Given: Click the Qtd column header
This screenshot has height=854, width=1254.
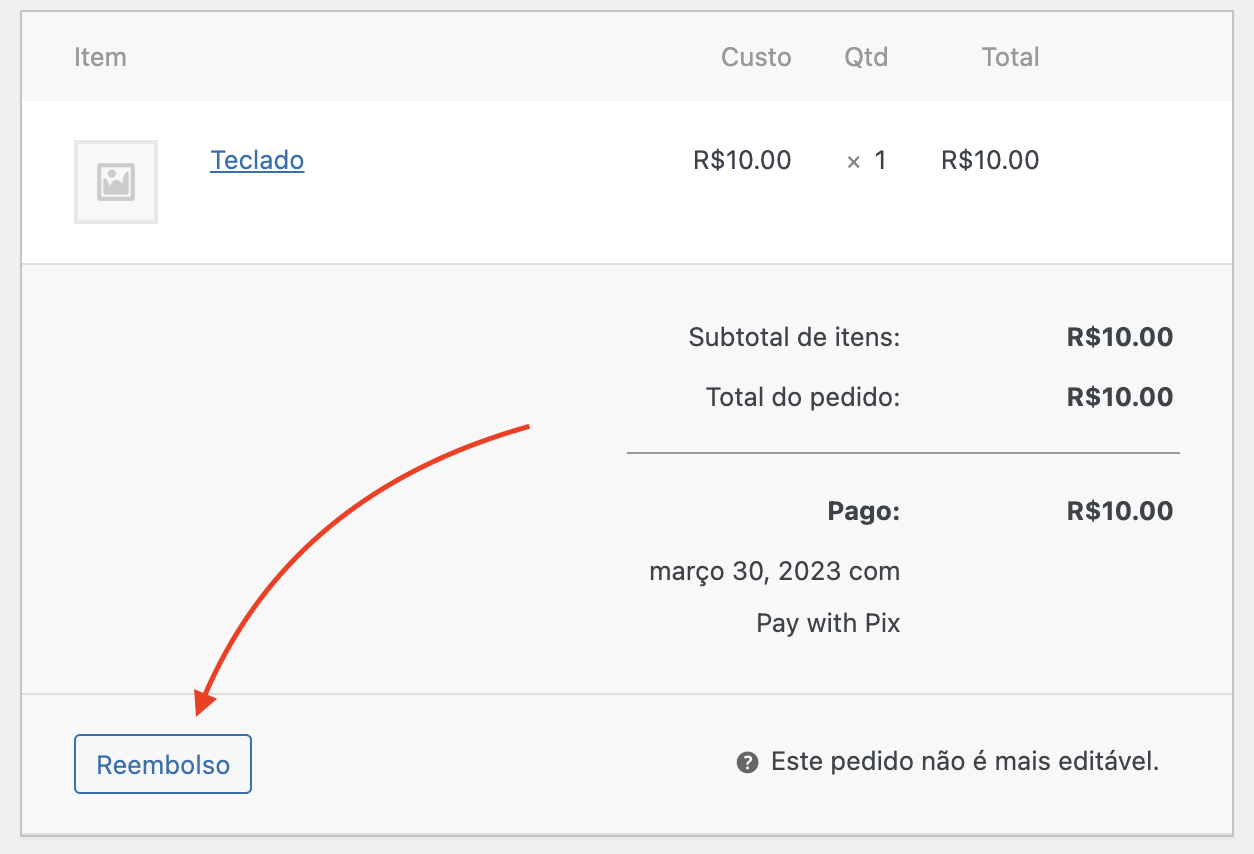Looking at the screenshot, I should [x=865, y=57].
